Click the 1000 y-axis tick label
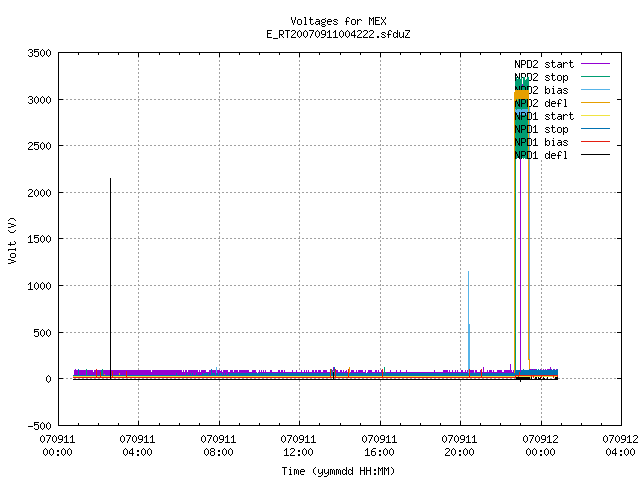The height and width of the screenshot is (480, 640). 40,286
